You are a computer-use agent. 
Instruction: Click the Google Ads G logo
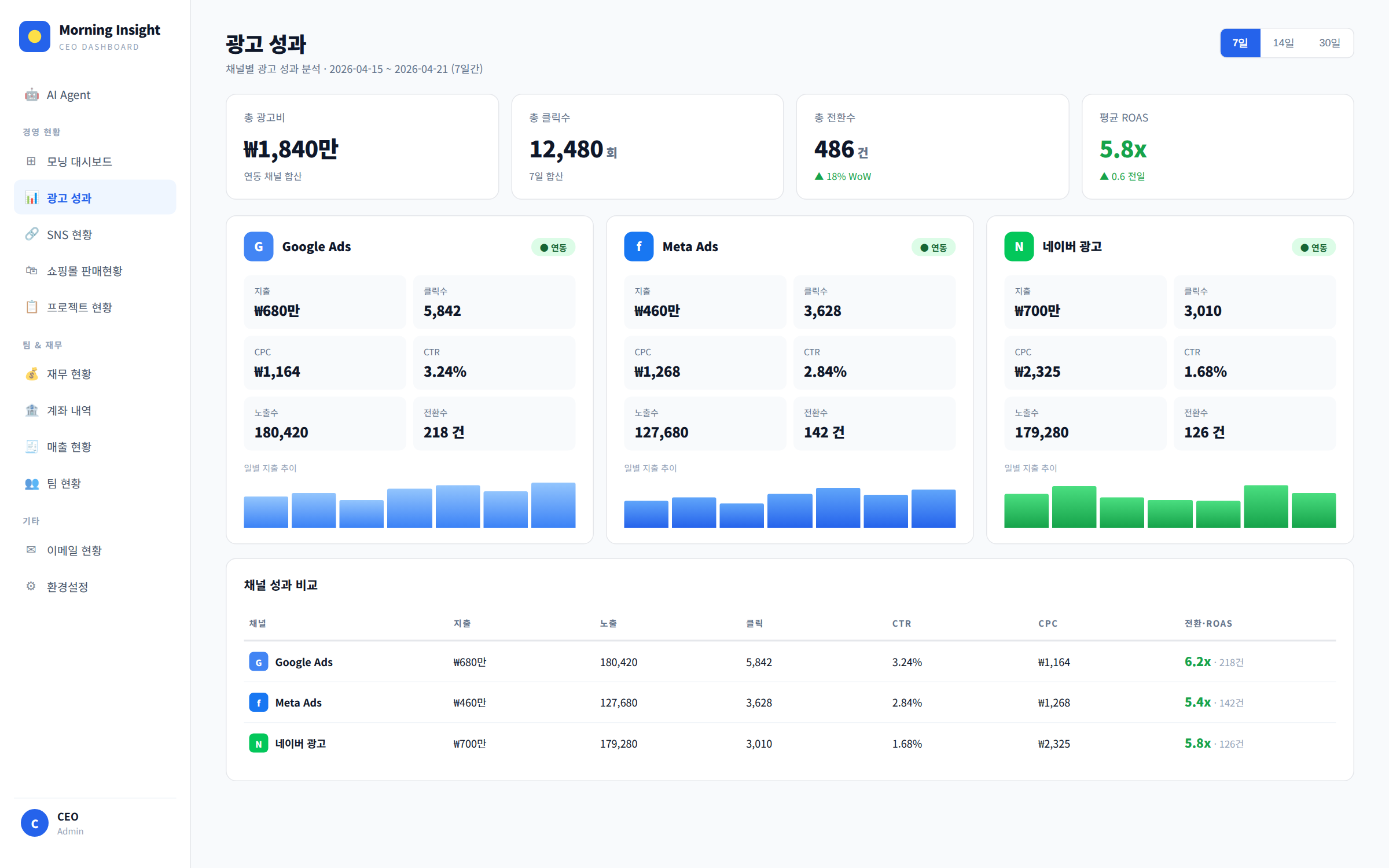(259, 247)
